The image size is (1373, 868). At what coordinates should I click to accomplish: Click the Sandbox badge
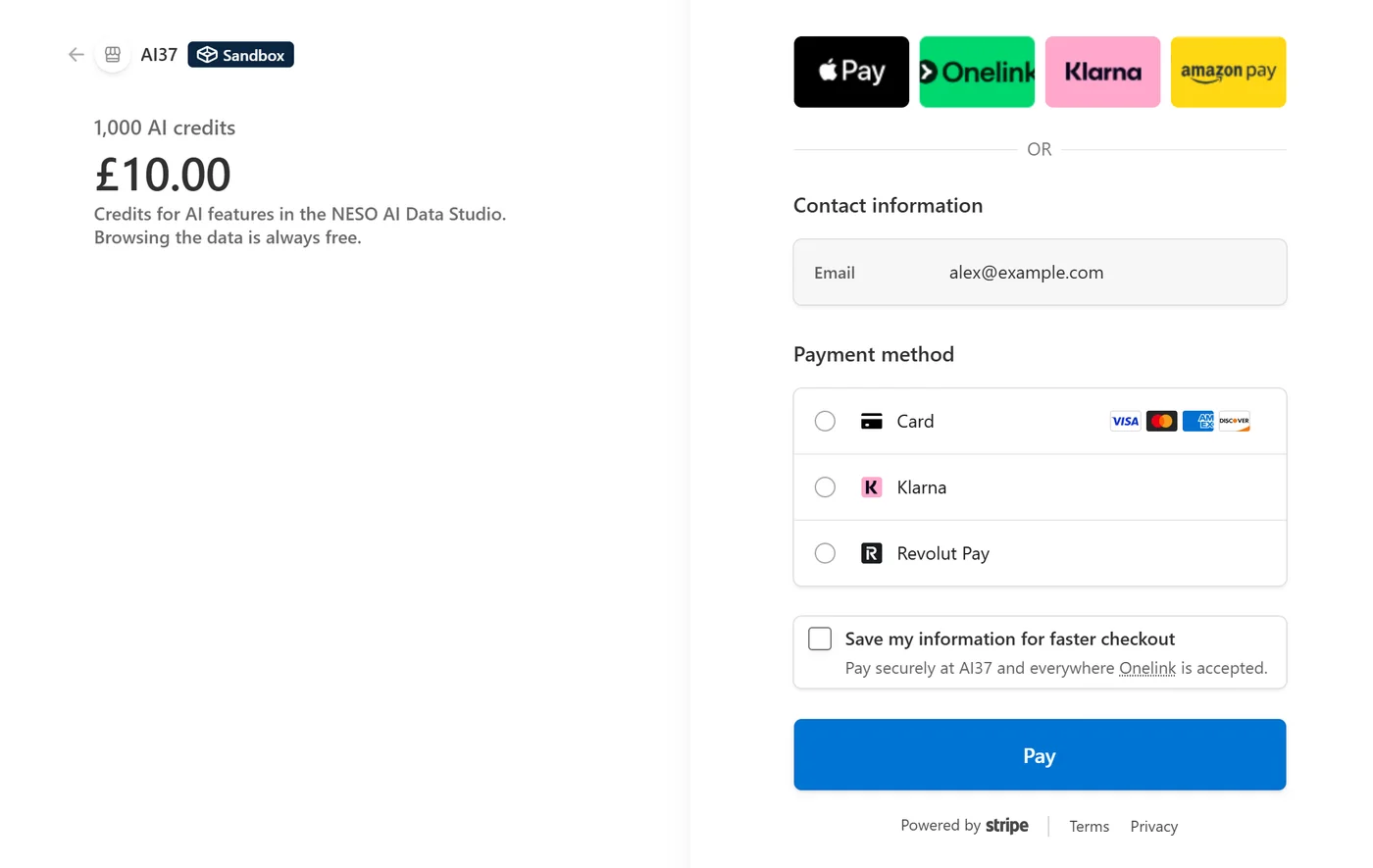tap(240, 55)
